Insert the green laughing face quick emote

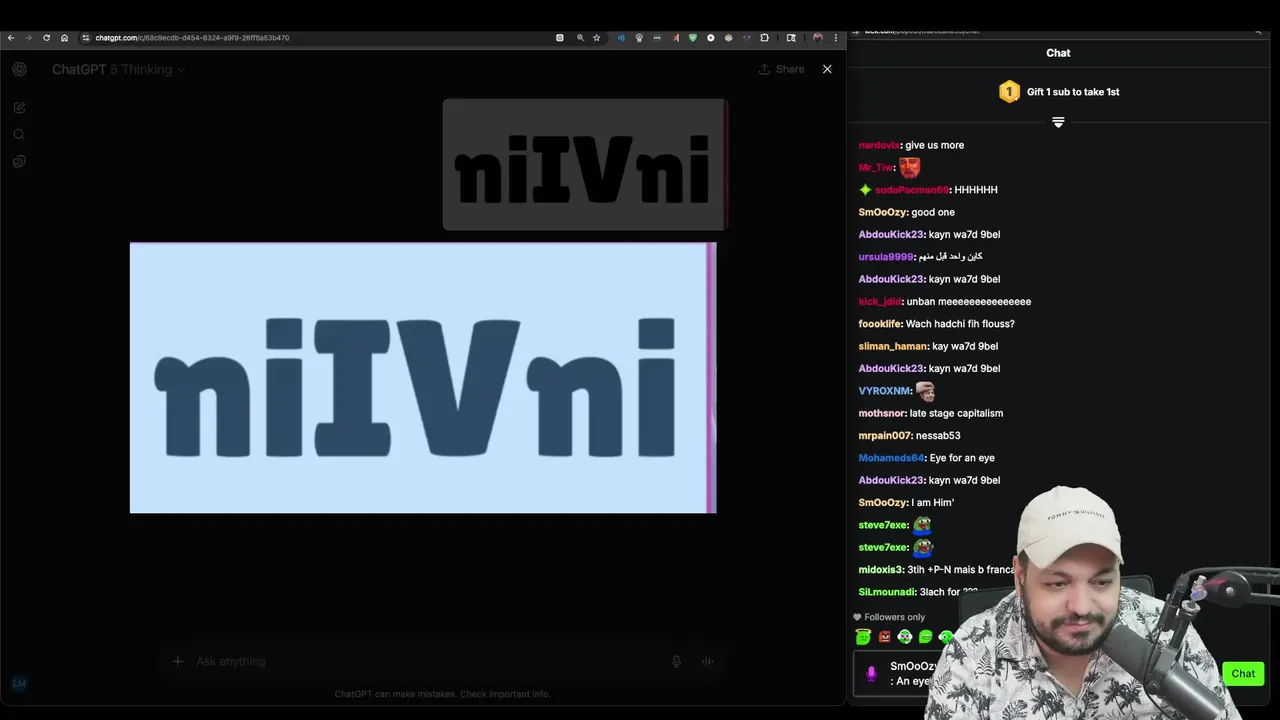click(x=925, y=637)
